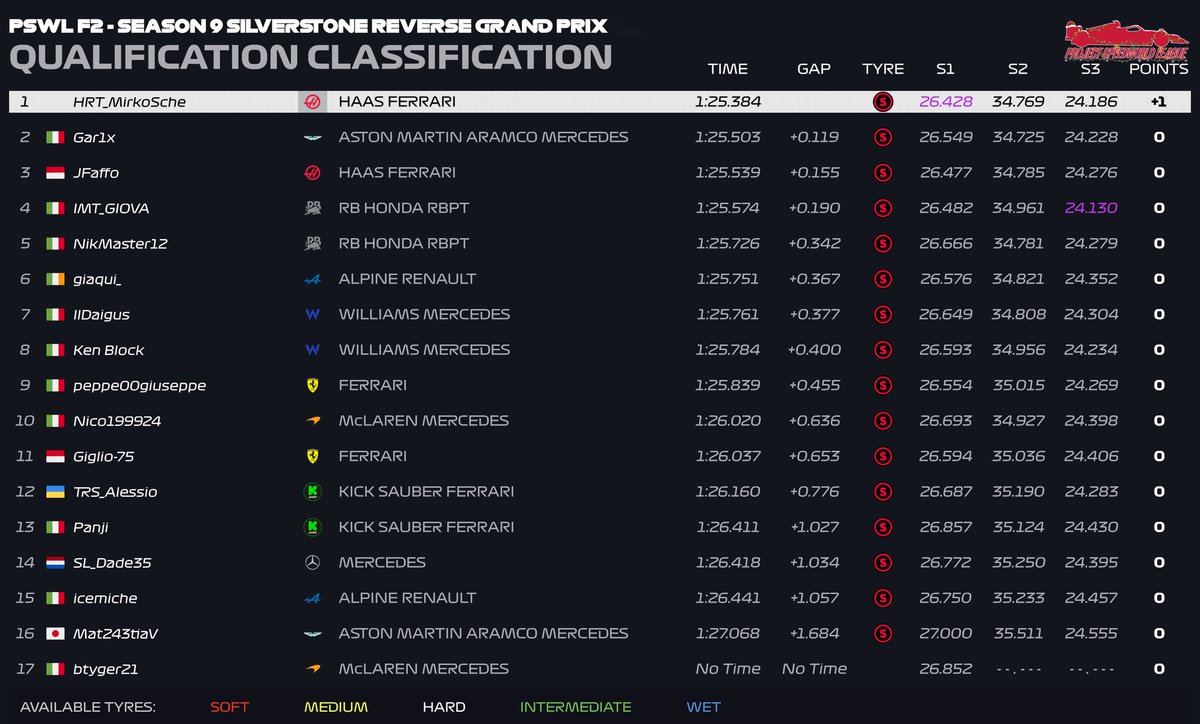Click the TIME column header
Viewport: 1200px width, 724px height.
[727, 69]
